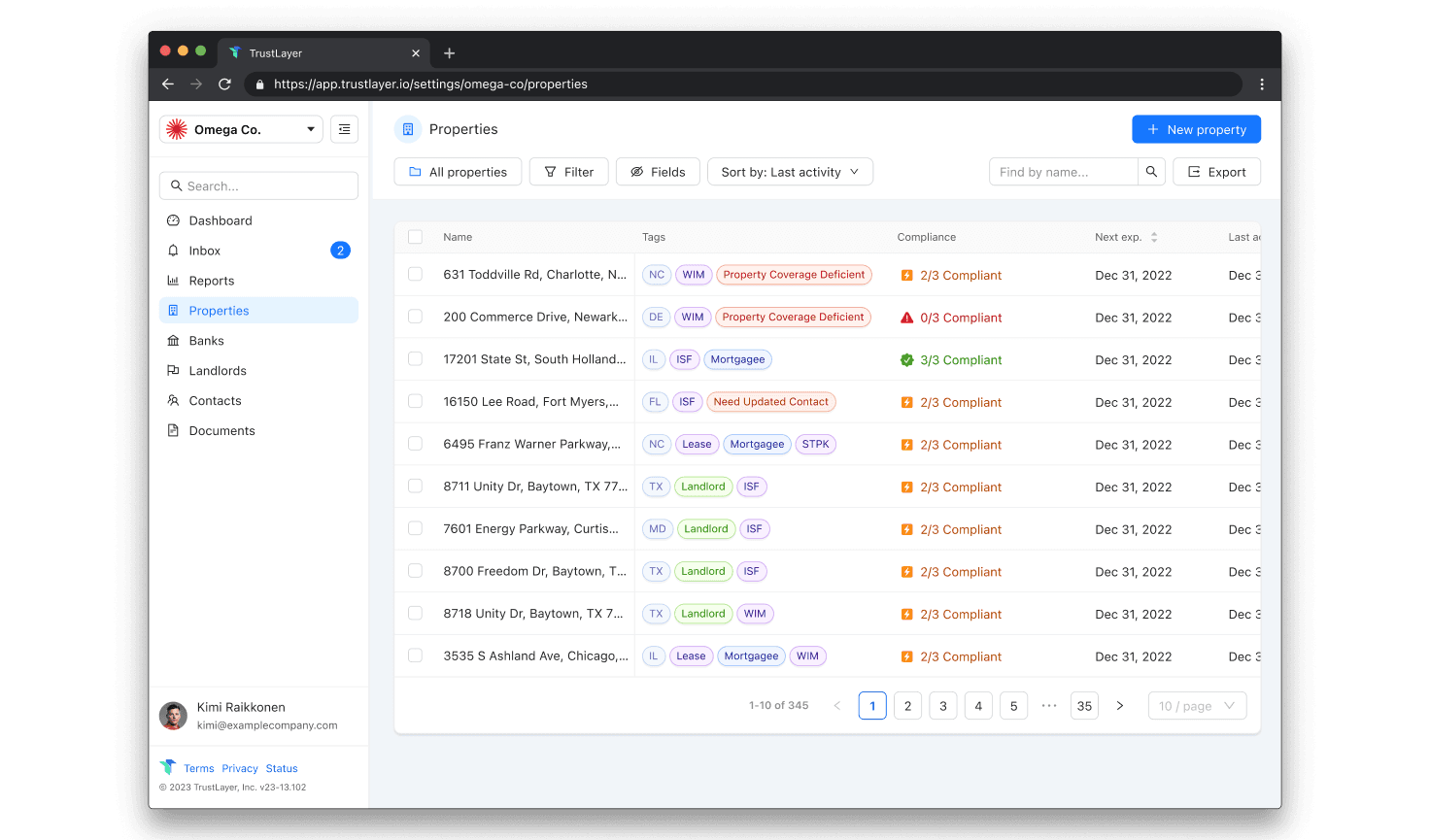
Task: Open the Terms link in the footer
Action: tap(199, 768)
